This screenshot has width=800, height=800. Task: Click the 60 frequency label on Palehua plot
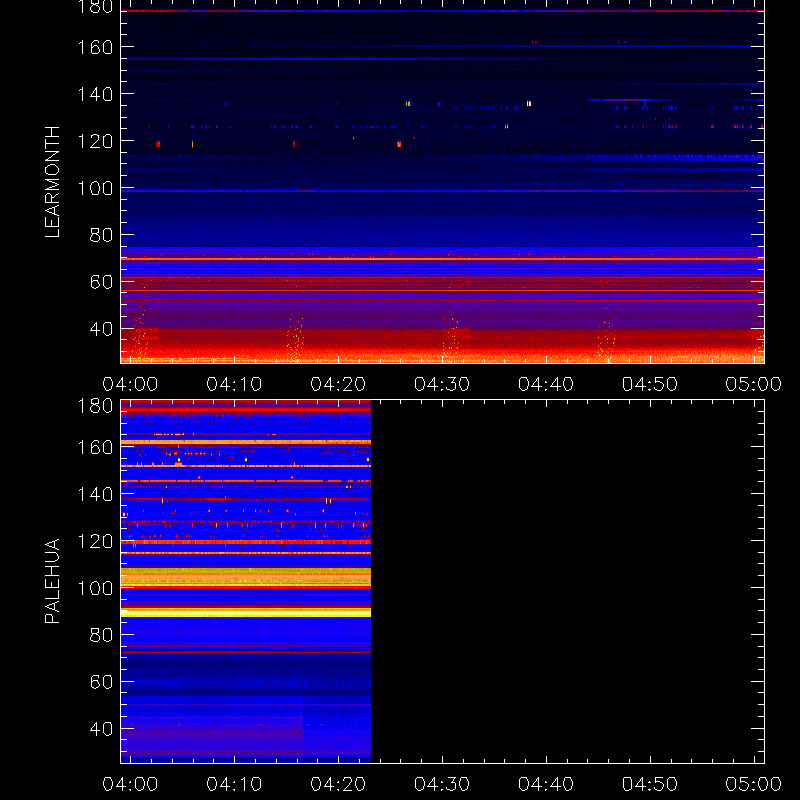(x=101, y=682)
